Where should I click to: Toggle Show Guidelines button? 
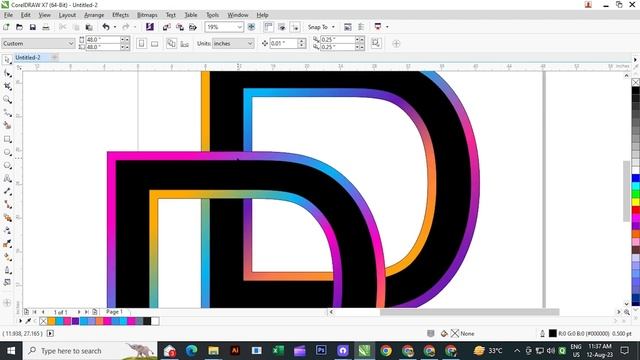coord(295,27)
